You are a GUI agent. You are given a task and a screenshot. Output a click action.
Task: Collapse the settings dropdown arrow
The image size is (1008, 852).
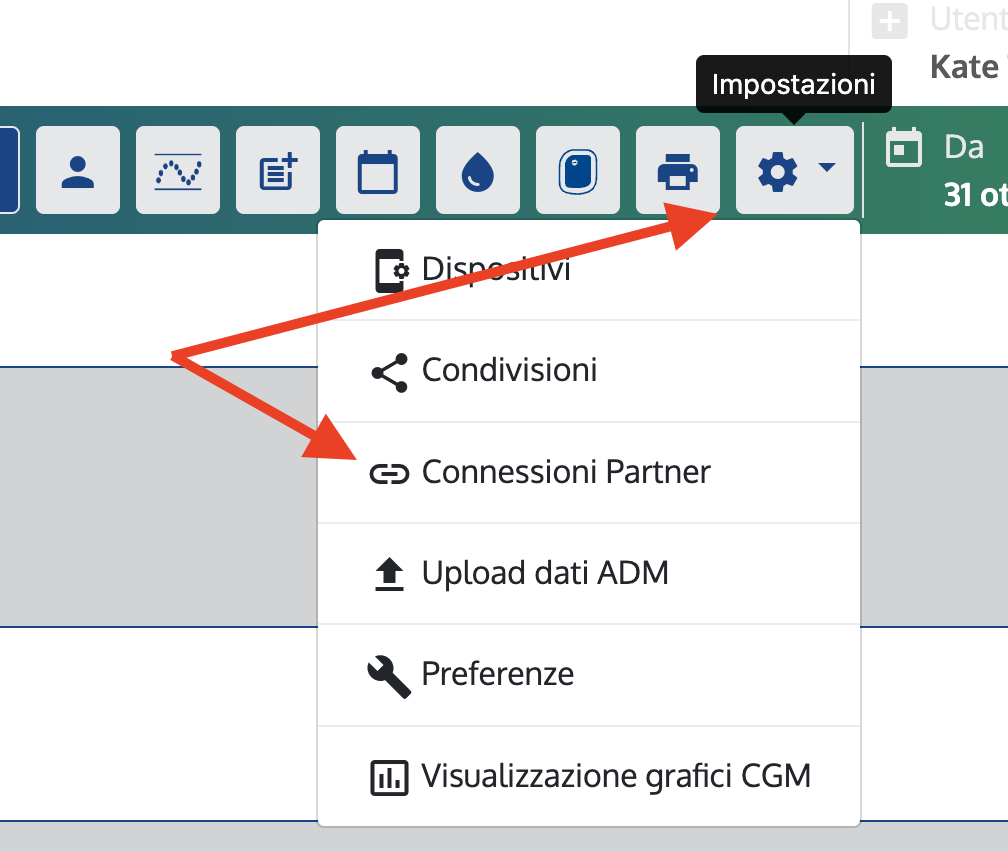[827, 168]
